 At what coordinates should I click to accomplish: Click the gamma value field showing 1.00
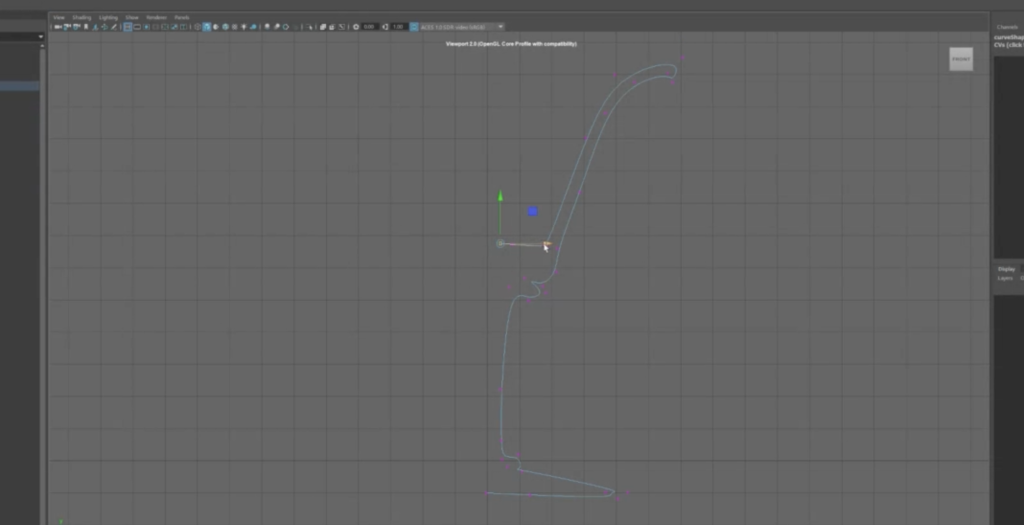399,27
